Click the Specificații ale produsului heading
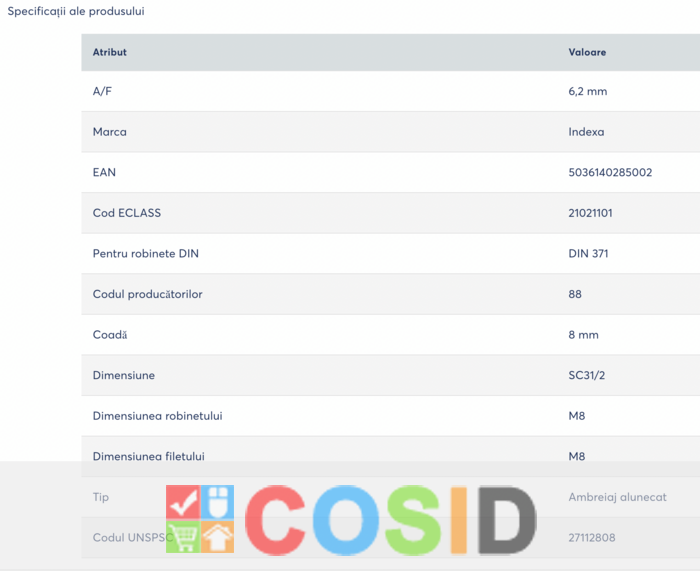 76,12
